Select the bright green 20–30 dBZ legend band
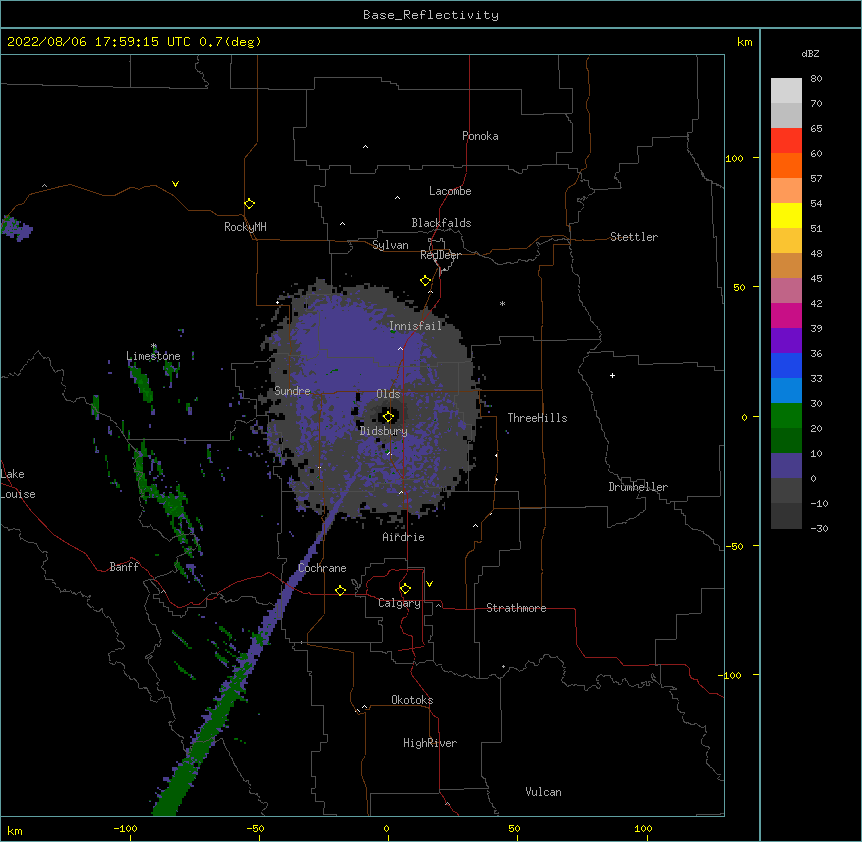Viewport: 862px width, 842px height. click(x=786, y=416)
